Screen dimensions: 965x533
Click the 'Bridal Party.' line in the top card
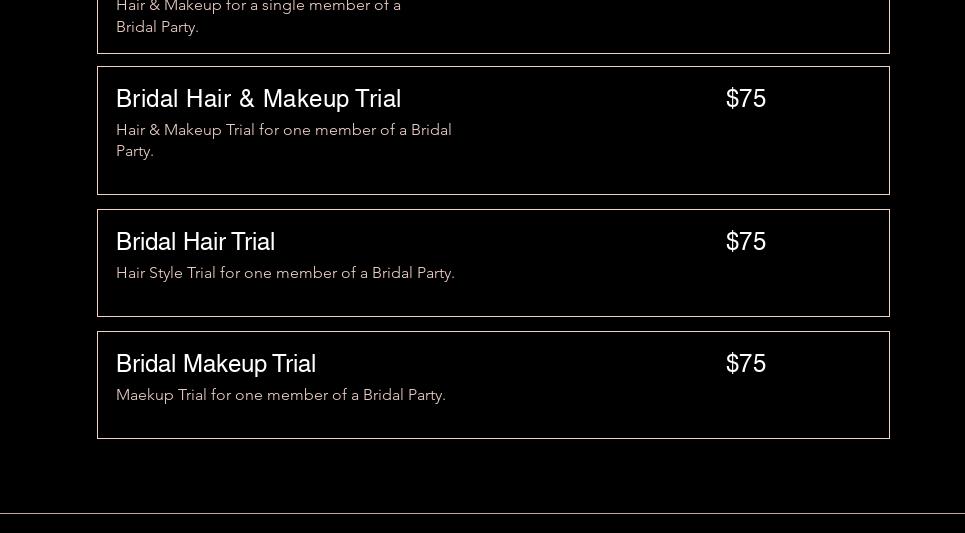click(x=157, y=27)
